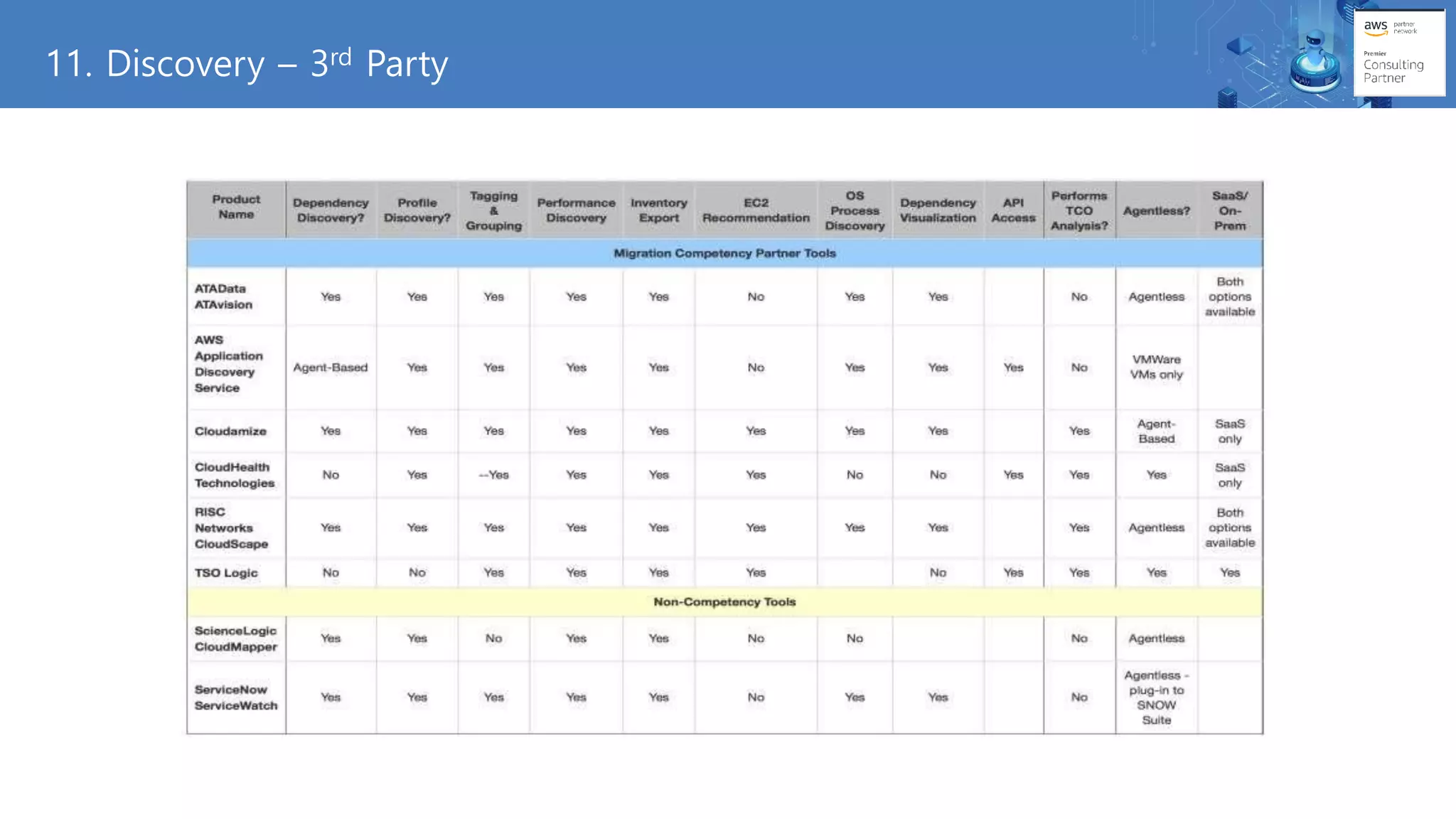Click the ServiceNow ServiceWatch row label
The image size is (1456, 819).
[x=235, y=697]
